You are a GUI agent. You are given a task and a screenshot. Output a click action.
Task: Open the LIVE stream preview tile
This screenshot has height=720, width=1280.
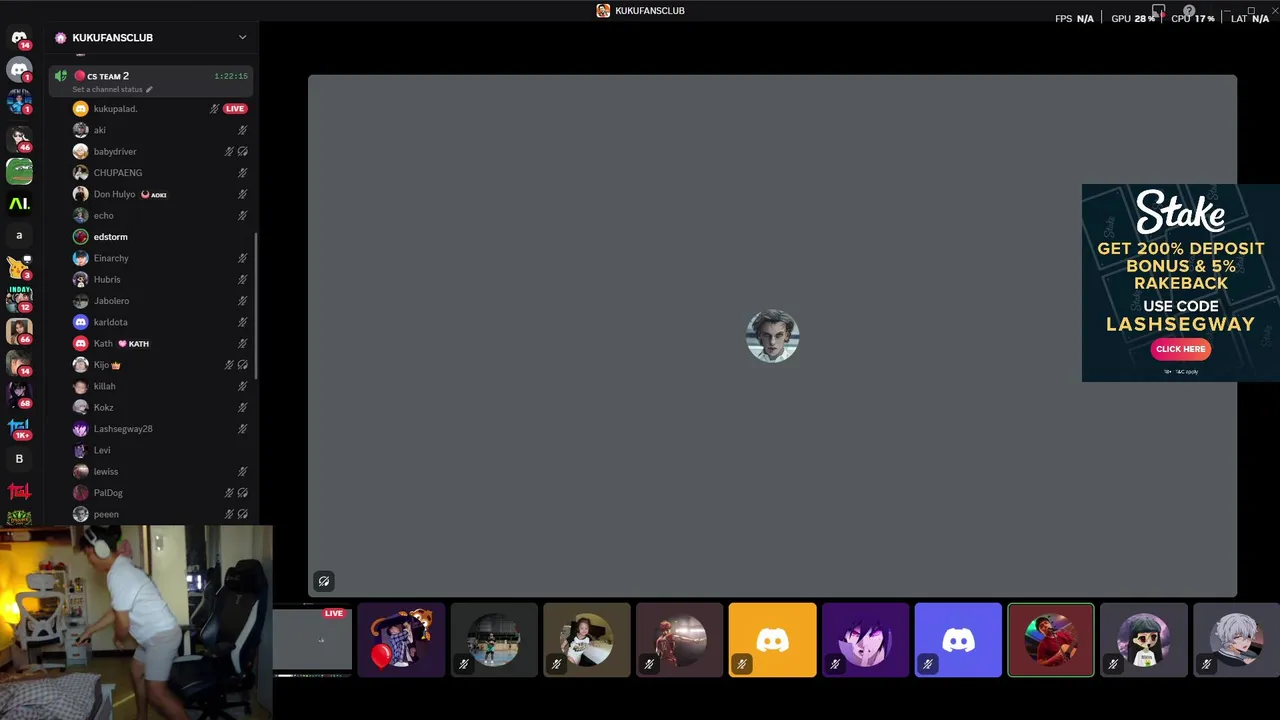tap(312, 640)
